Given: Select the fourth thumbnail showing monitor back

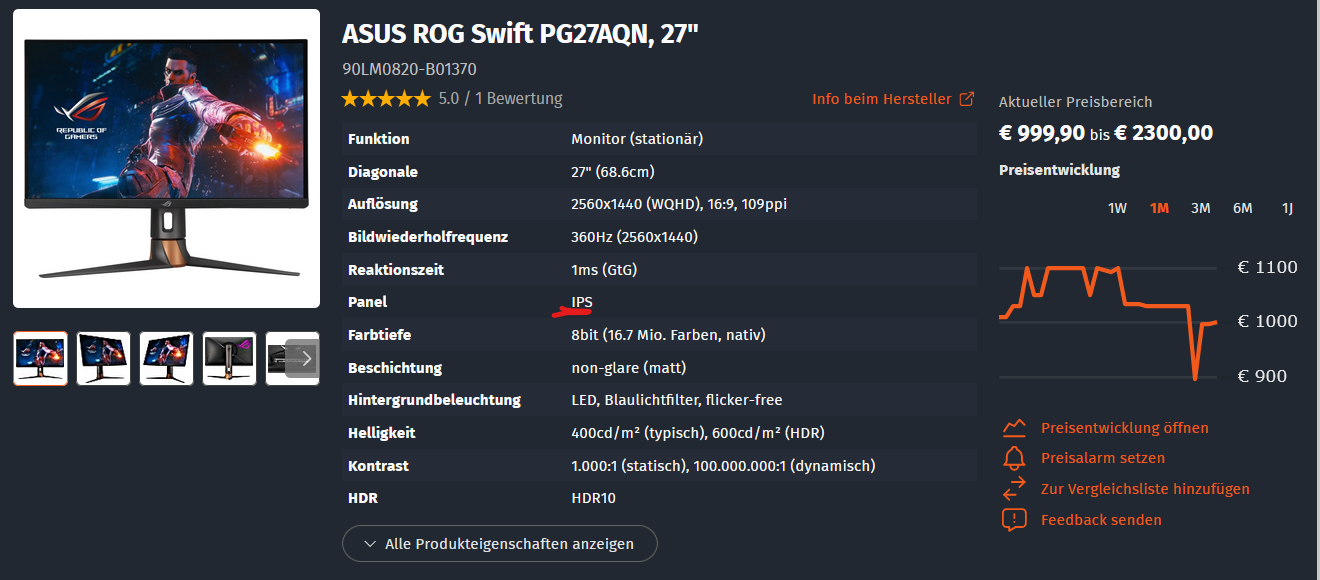Looking at the screenshot, I should click(229, 358).
